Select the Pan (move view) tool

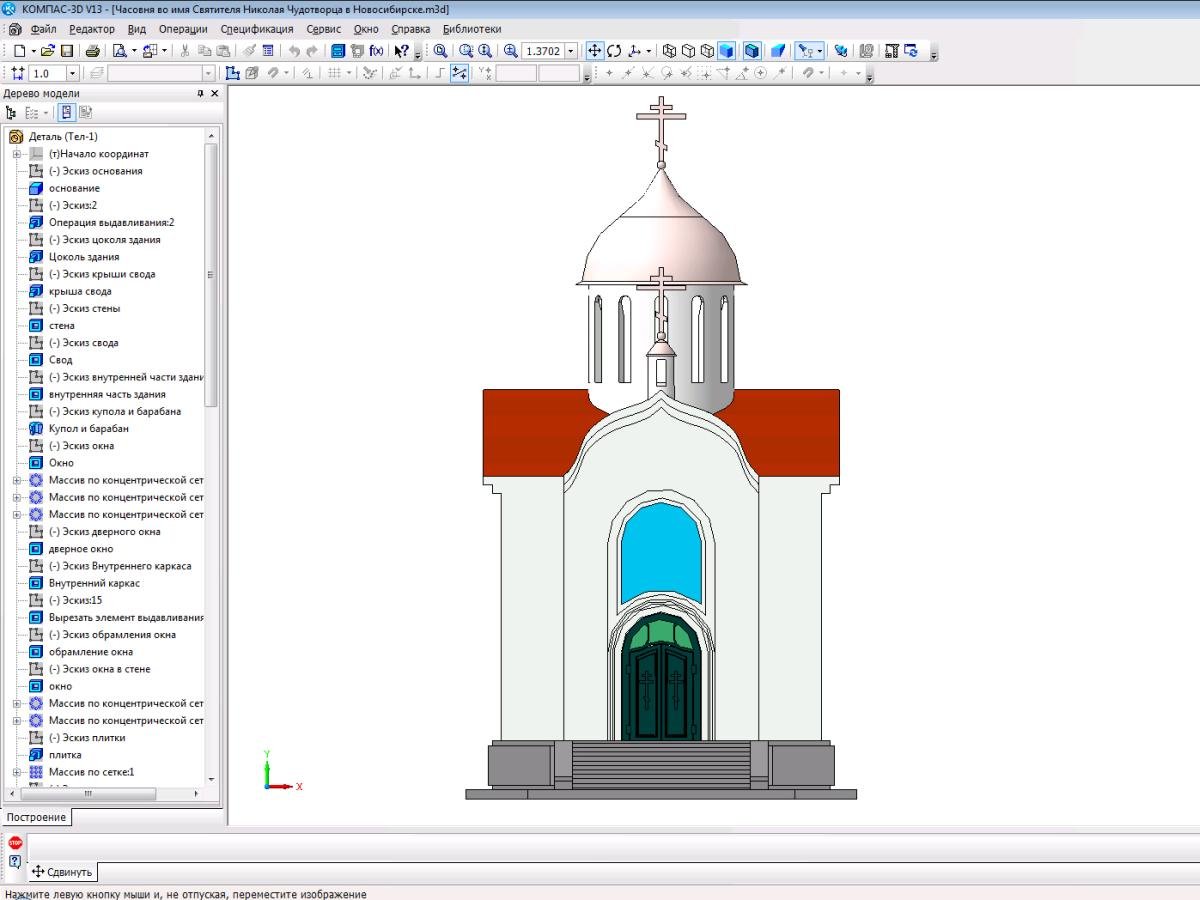point(594,51)
